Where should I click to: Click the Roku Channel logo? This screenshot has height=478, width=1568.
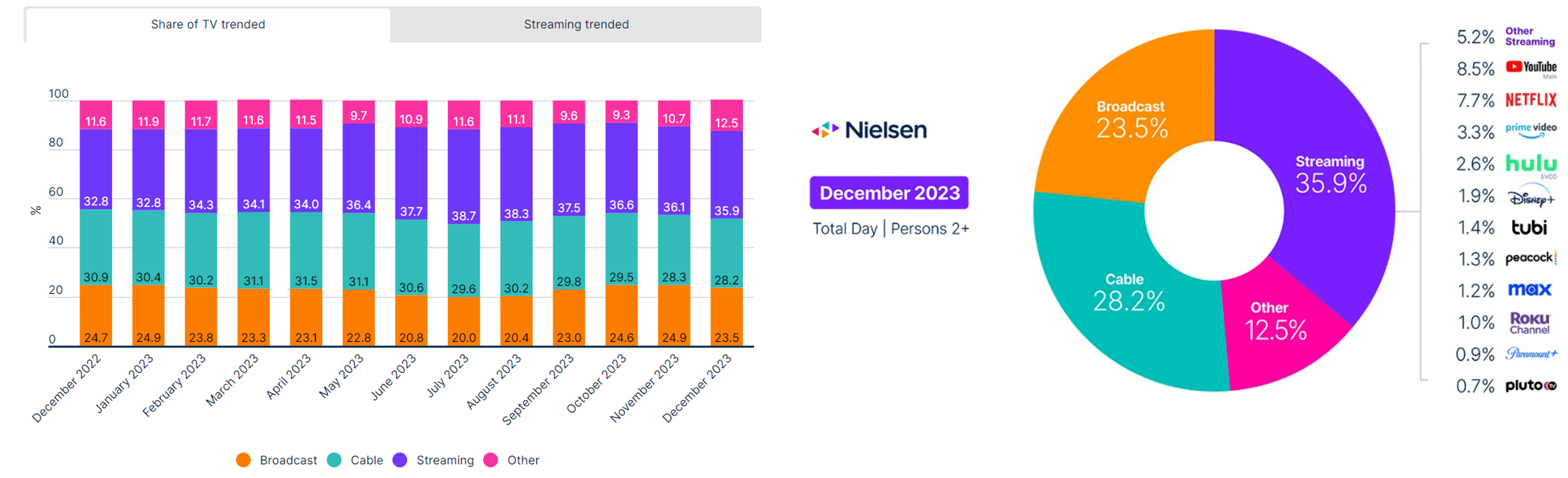click(x=1529, y=323)
